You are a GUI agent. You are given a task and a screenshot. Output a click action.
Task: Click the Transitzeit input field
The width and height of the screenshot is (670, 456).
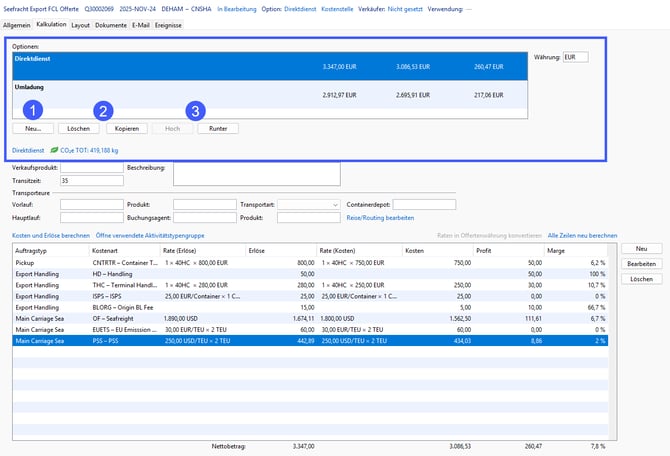pos(91,181)
